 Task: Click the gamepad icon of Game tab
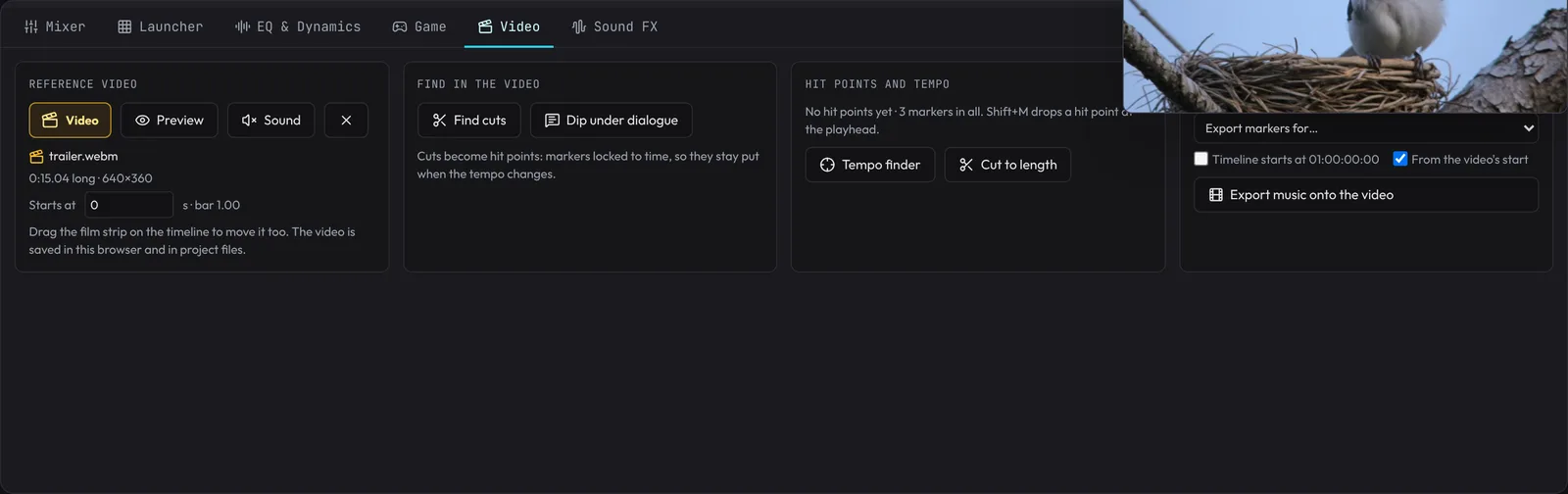[400, 26]
